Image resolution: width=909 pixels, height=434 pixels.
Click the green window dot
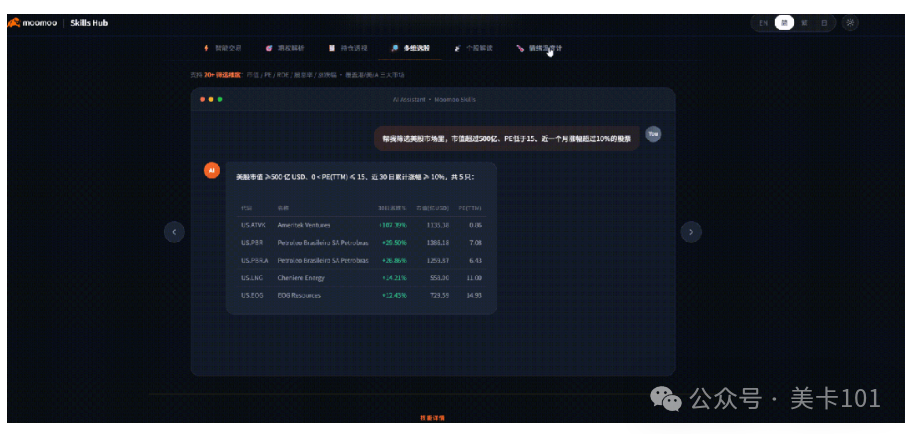(220, 100)
